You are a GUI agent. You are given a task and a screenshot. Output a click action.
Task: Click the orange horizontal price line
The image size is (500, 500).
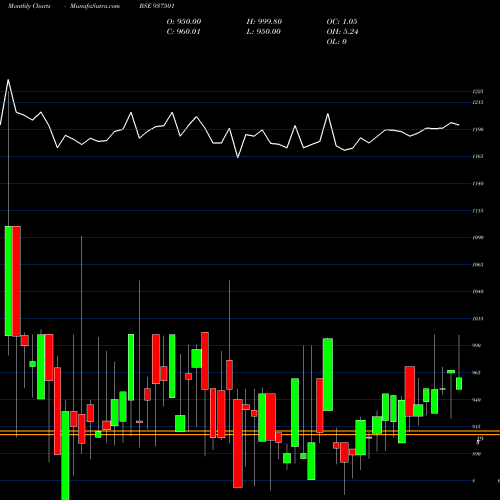point(250,433)
